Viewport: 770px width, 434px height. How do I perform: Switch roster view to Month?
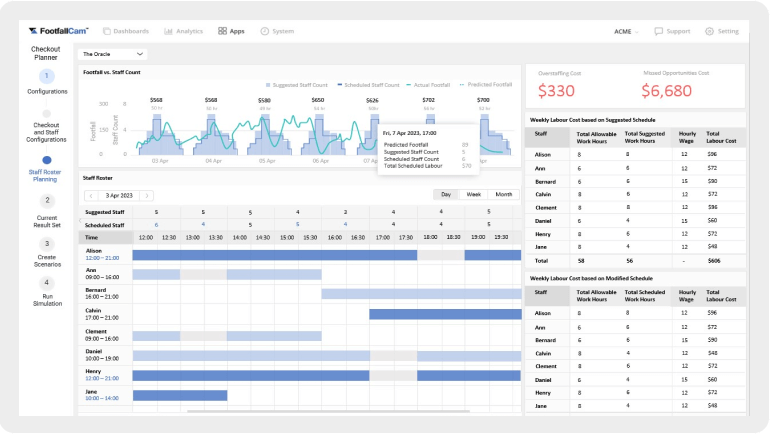(504, 194)
